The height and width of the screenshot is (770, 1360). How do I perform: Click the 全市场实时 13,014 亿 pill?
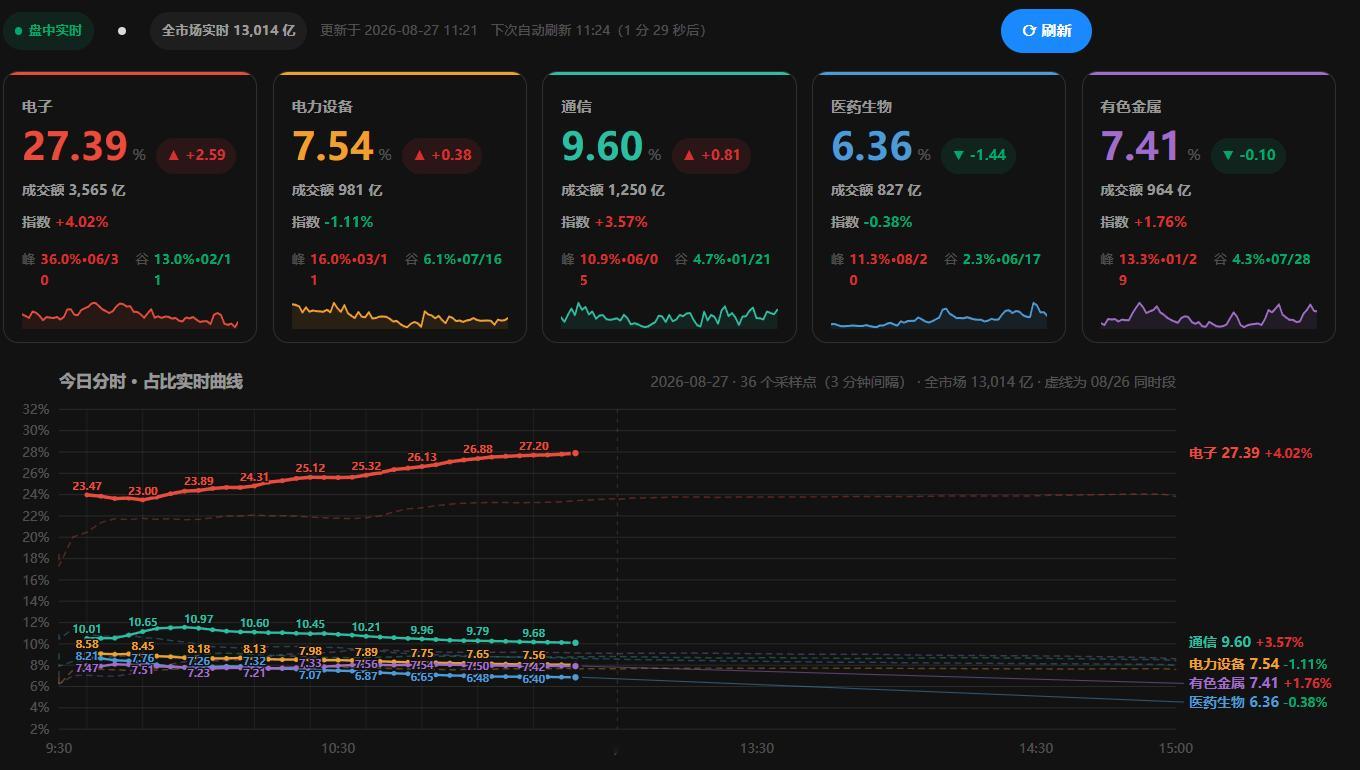click(x=228, y=31)
